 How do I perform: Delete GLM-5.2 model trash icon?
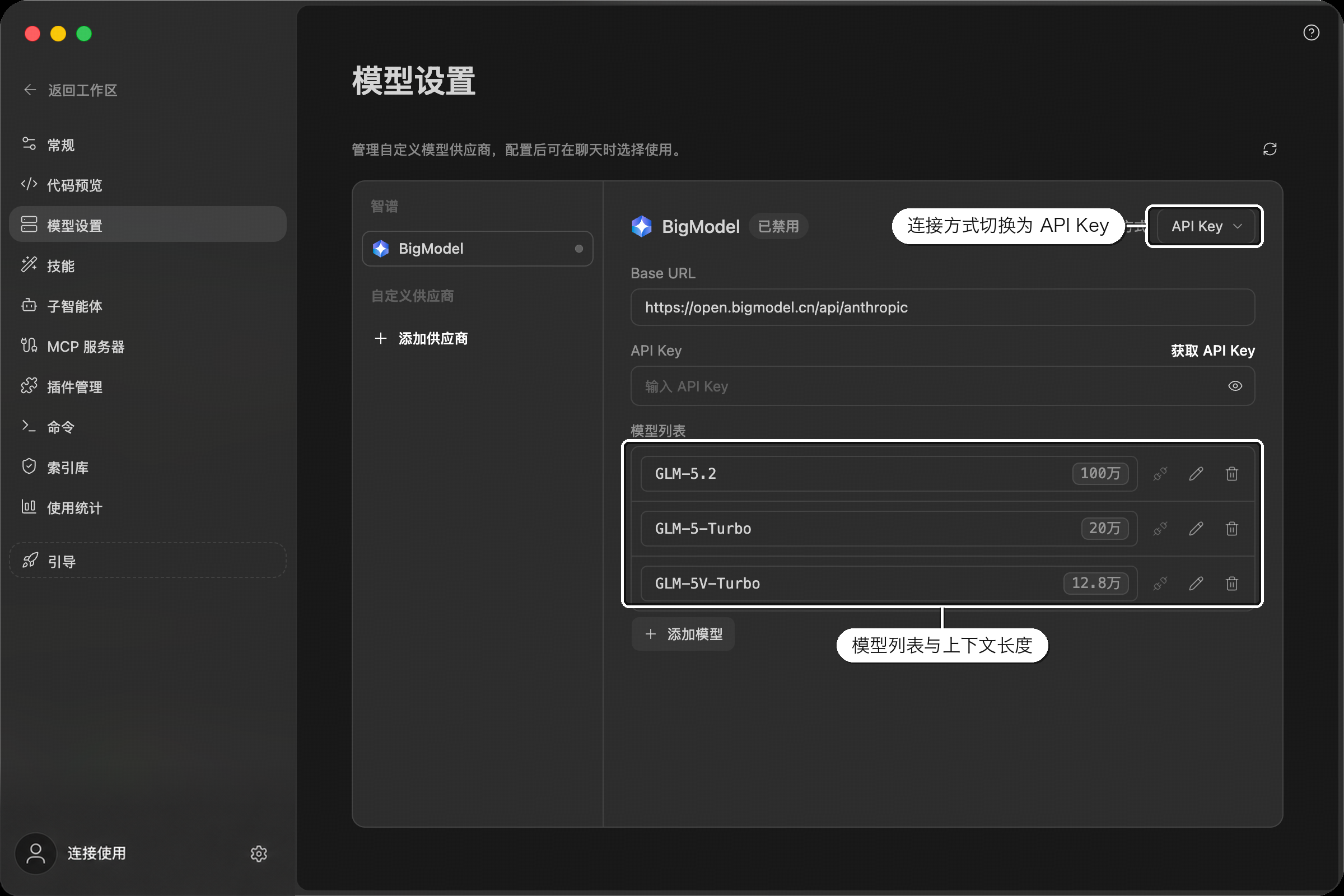(x=1232, y=474)
